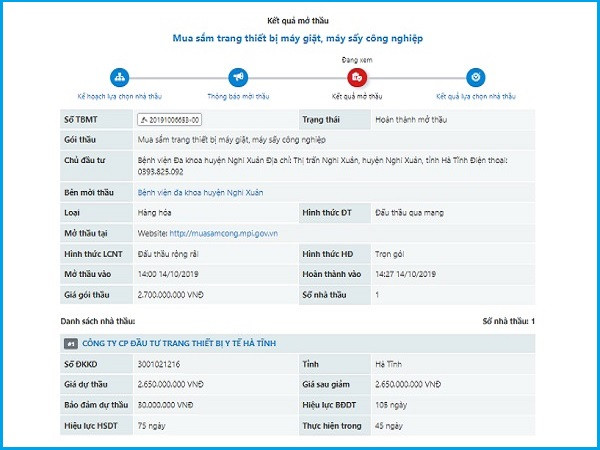Click the Đang xem label above red icon
This screenshot has height=450, width=600.
(x=357, y=60)
